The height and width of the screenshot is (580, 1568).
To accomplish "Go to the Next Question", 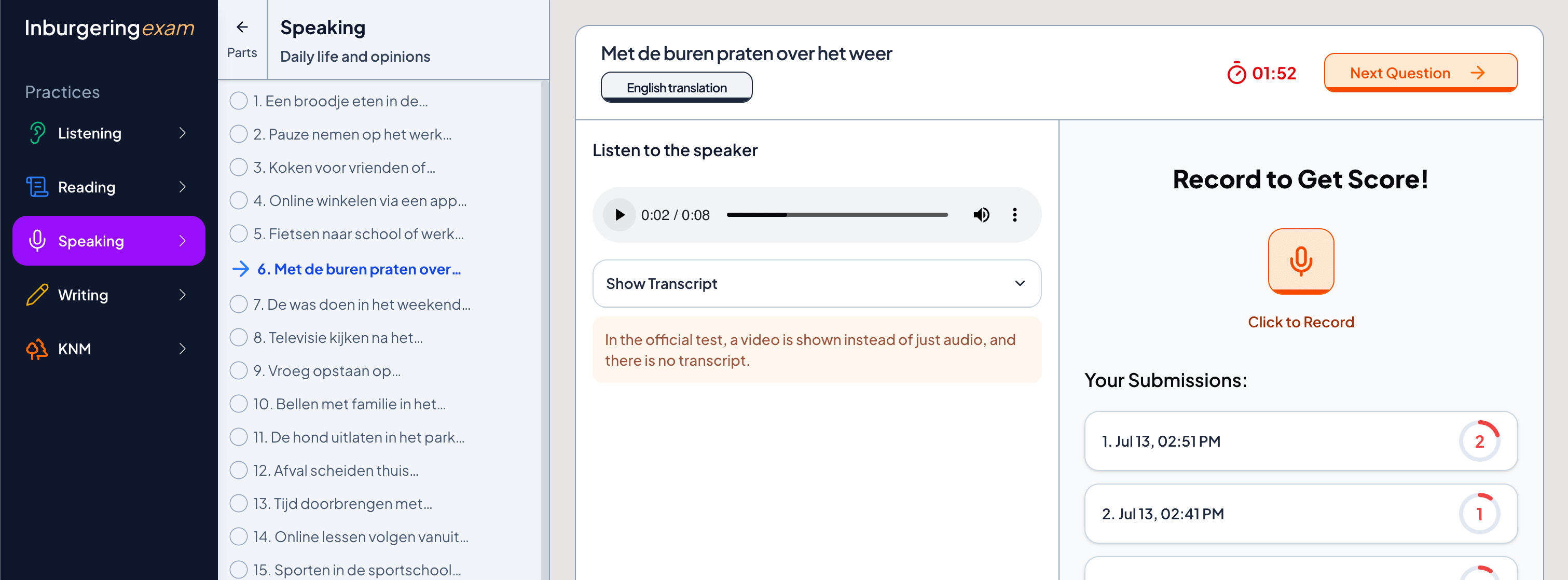I will [1420, 73].
